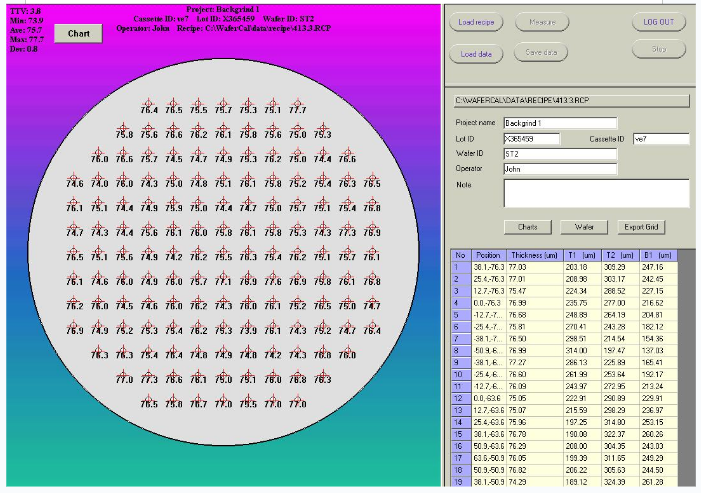Click the Position column header
Screen dimensions: 701x493
click(x=488, y=255)
